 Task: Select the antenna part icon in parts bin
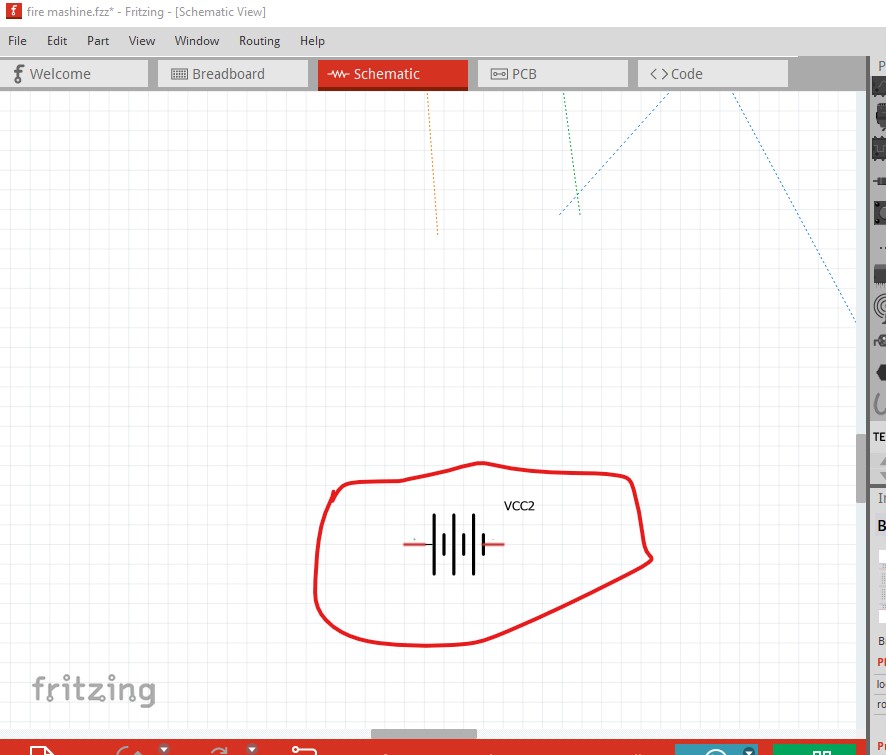coord(880,306)
